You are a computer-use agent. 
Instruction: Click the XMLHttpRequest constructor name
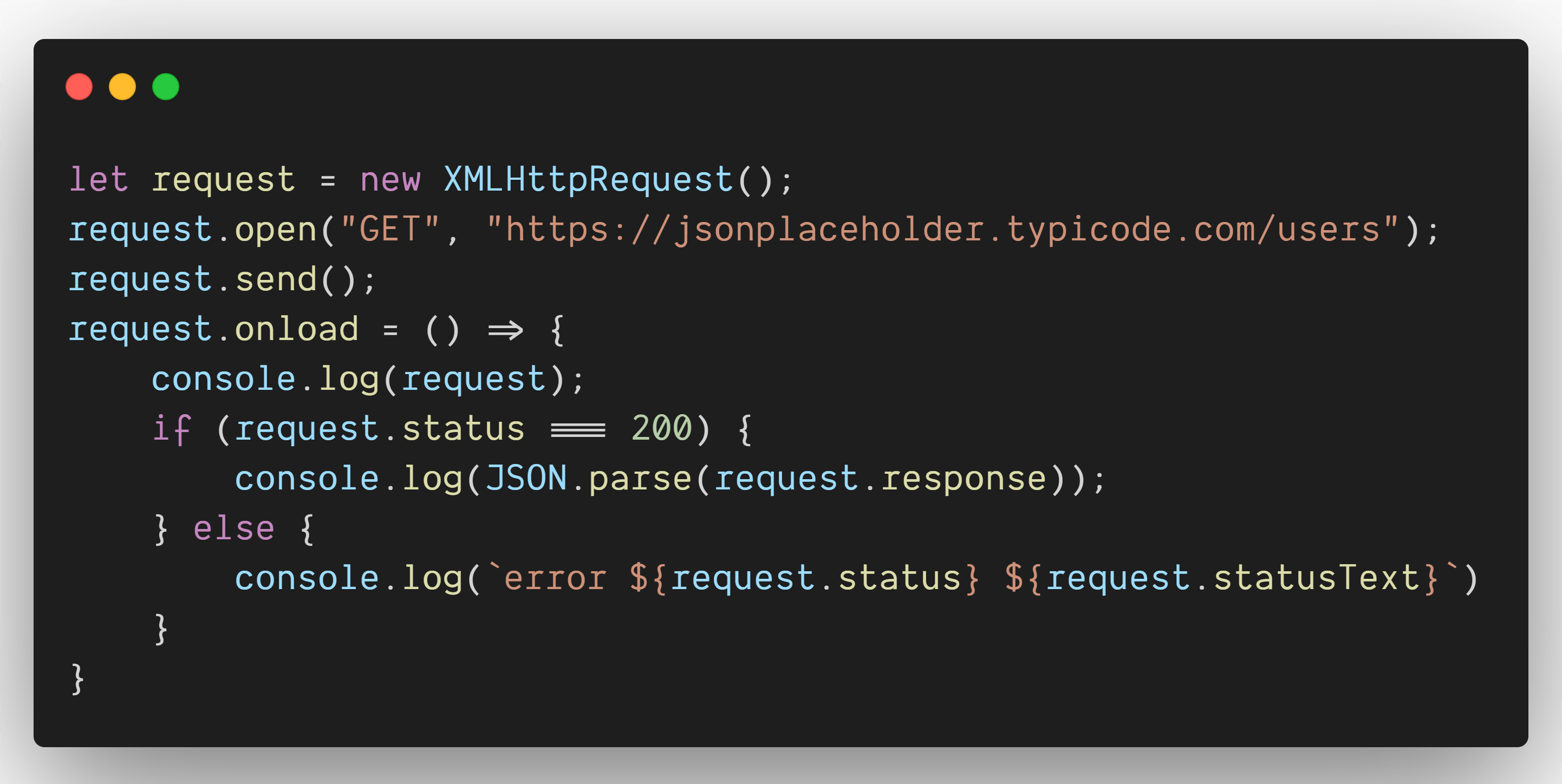[x=588, y=179]
